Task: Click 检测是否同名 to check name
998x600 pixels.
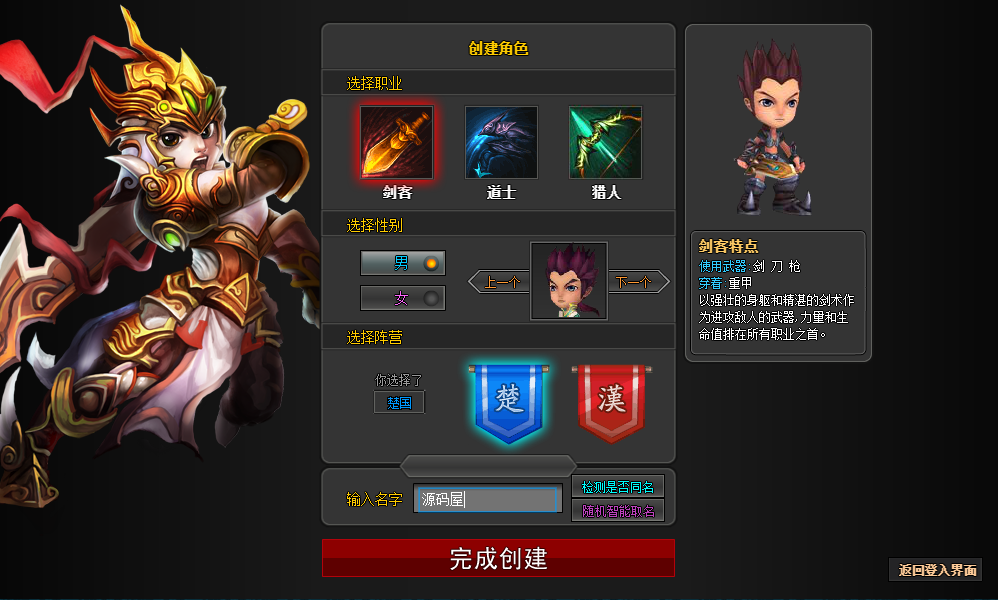Action: [618, 487]
